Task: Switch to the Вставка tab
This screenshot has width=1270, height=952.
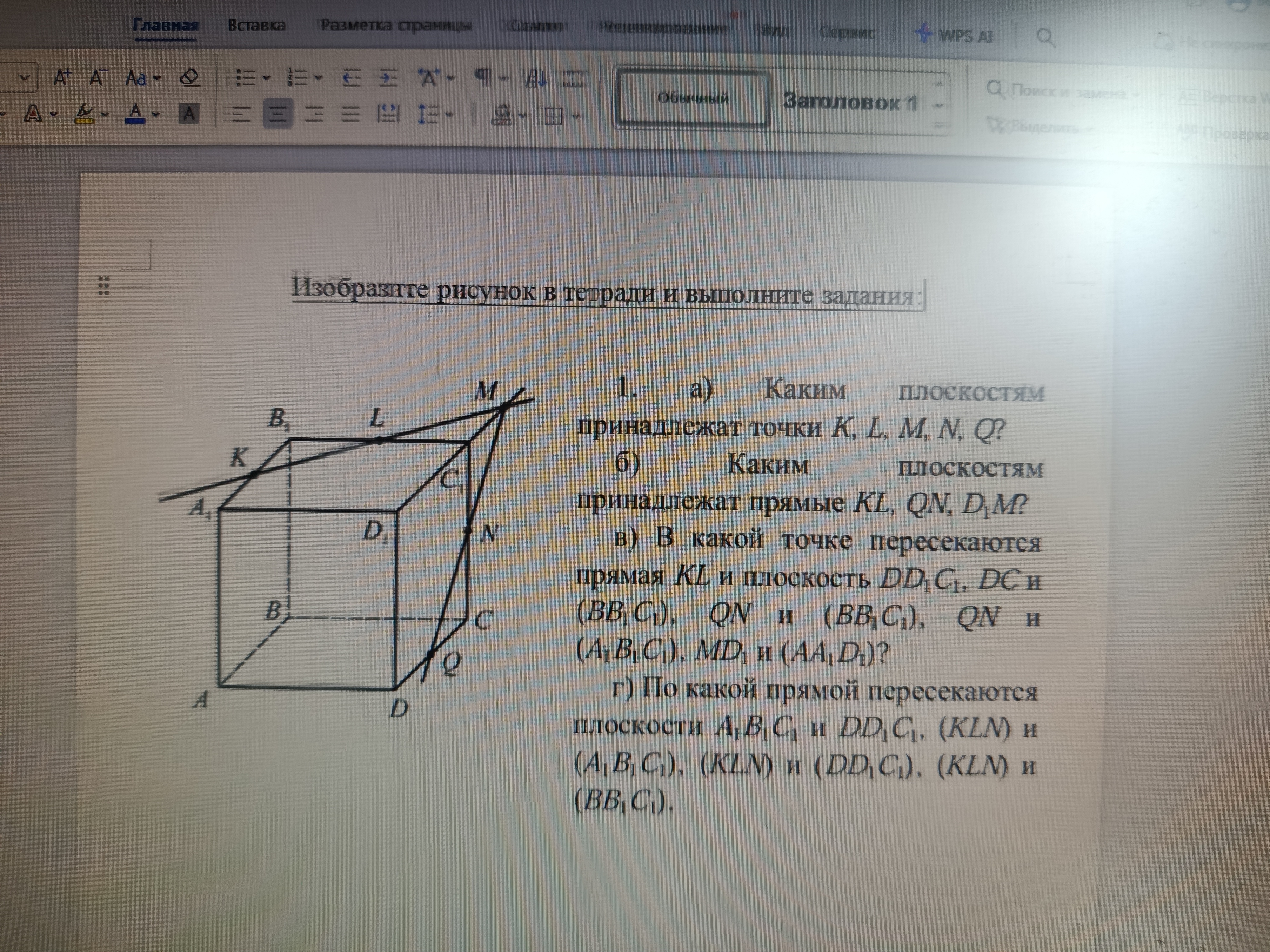Action: (x=256, y=25)
